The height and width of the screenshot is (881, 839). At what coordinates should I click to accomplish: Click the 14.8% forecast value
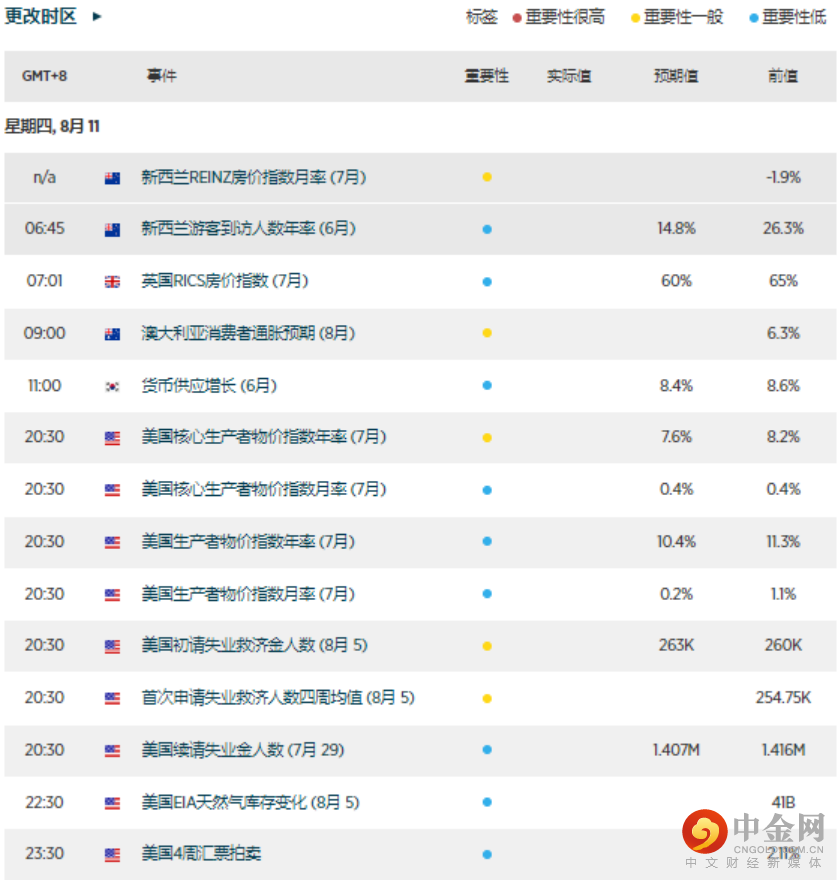pos(676,229)
